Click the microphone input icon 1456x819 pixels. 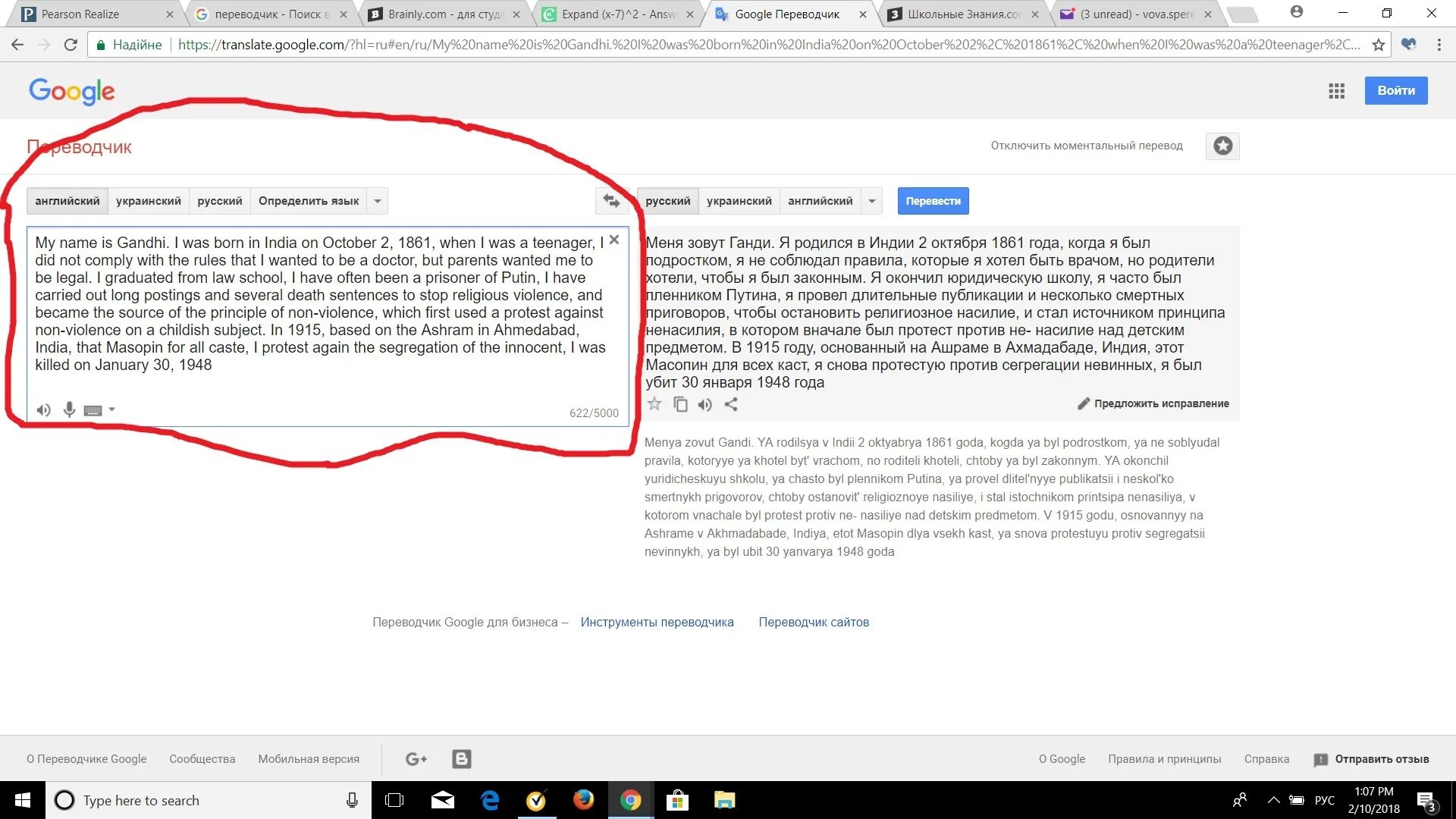(69, 410)
